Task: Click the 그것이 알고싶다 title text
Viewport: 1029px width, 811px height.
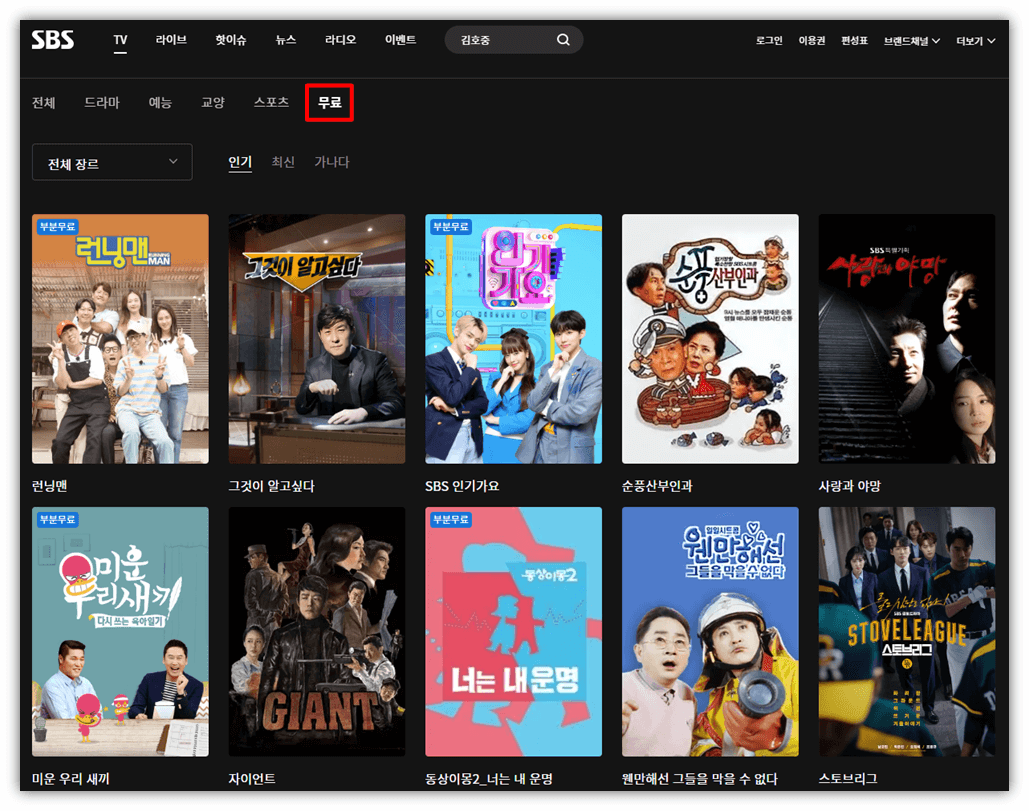Action: pos(271,486)
